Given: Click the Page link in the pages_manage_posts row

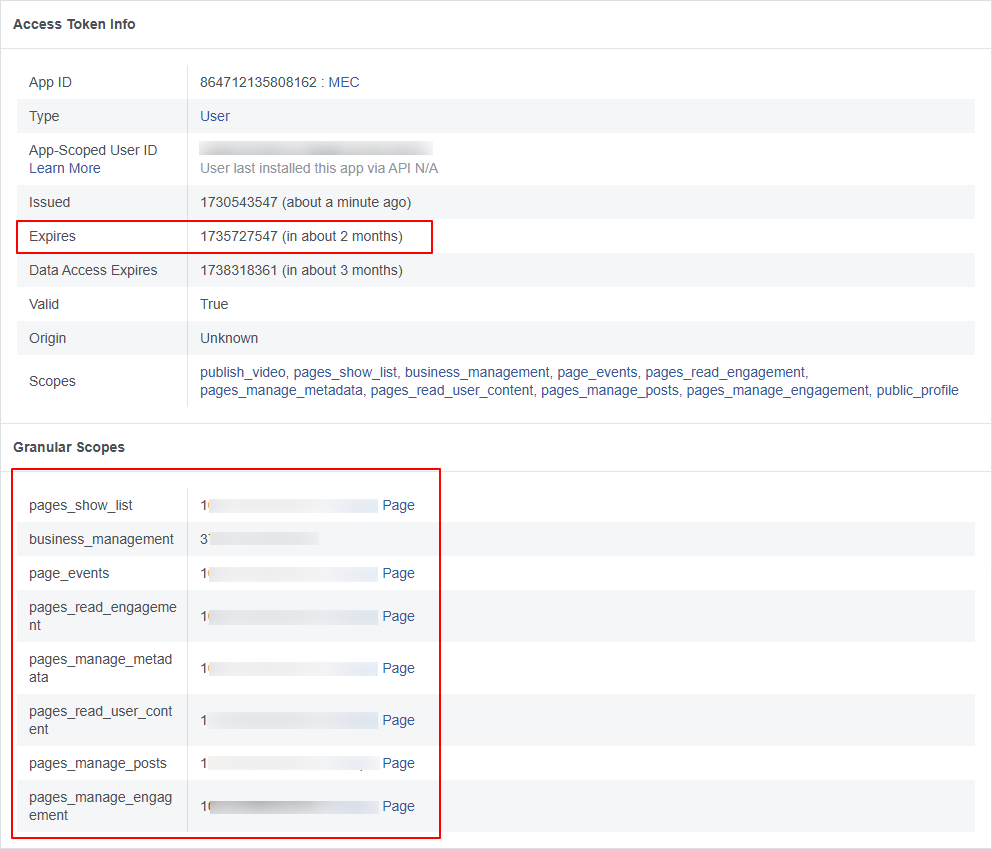Looking at the screenshot, I should point(398,763).
